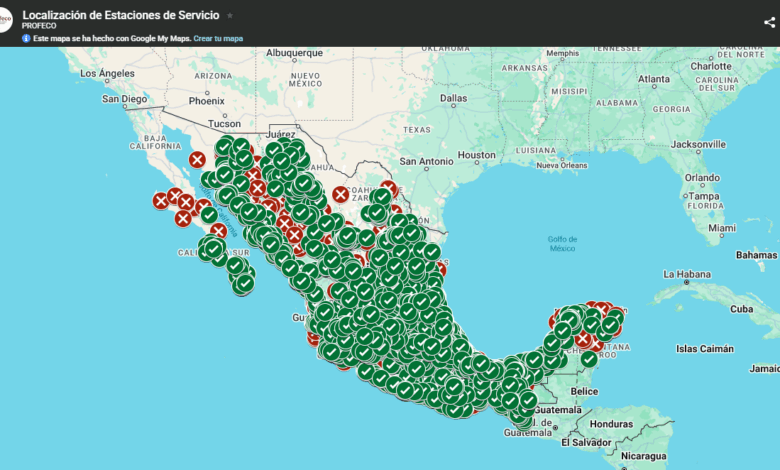The width and height of the screenshot is (780, 470).
Task: Click the Dallas city label on map
Action: [453, 98]
